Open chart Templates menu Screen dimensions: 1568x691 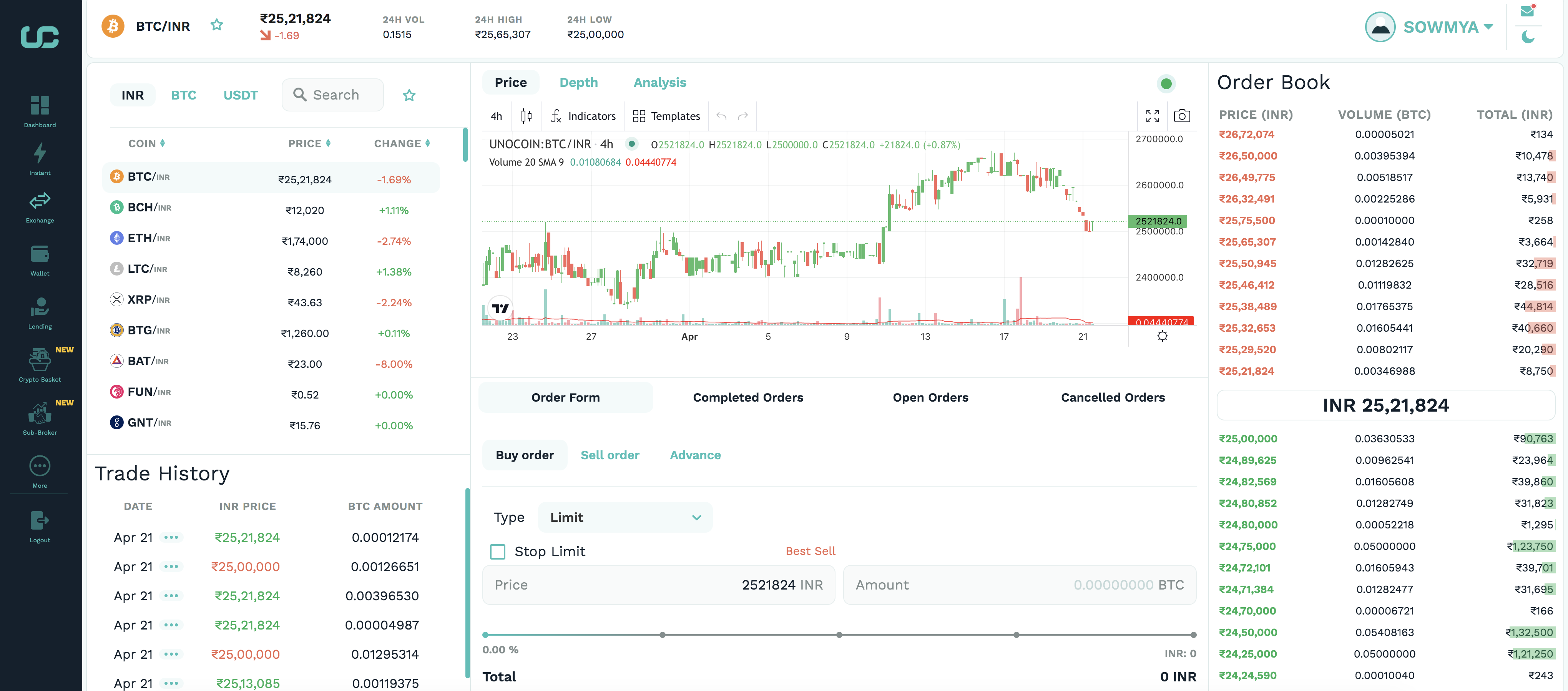666,116
